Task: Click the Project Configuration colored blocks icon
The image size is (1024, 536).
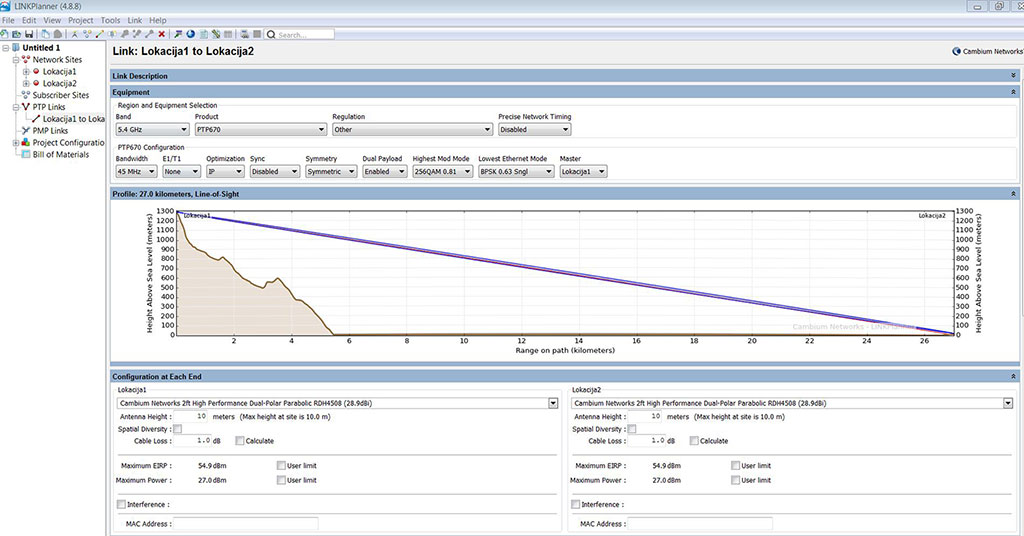Action: click(x=25, y=142)
